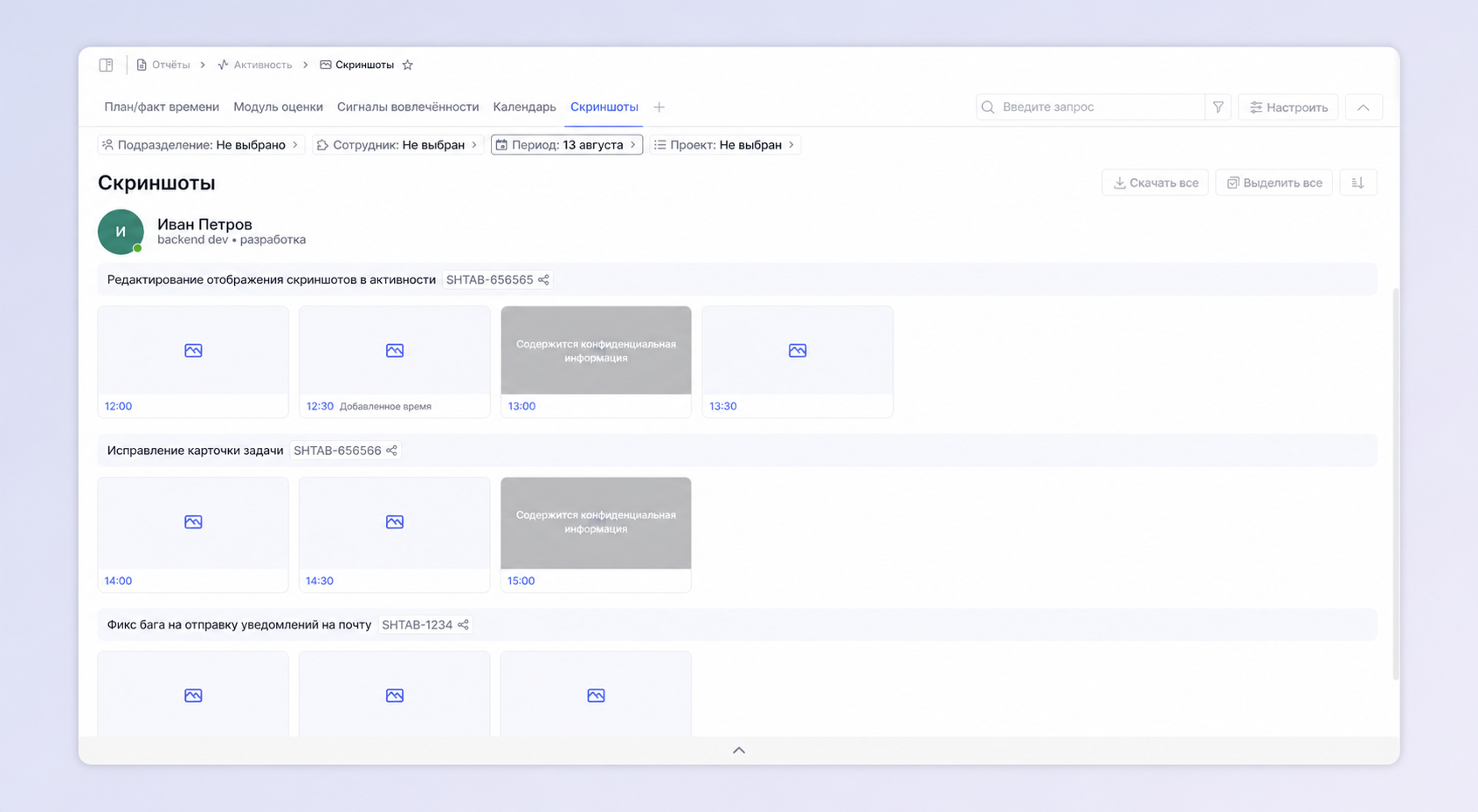Share task SHTAB-1234 via share icon

click(463, 625)
